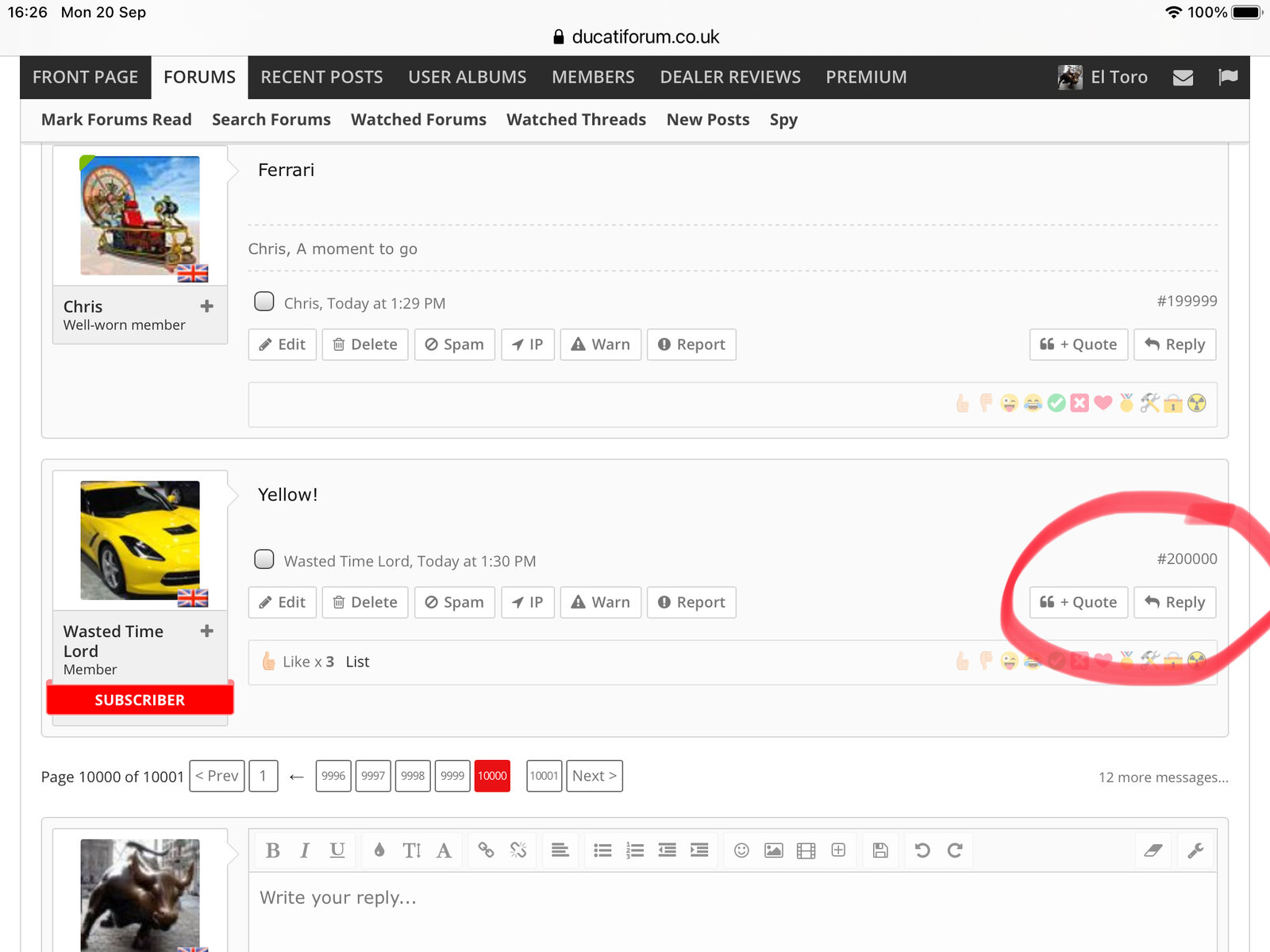Expand Wasted Time Lord's profile plus

point(207,631)
